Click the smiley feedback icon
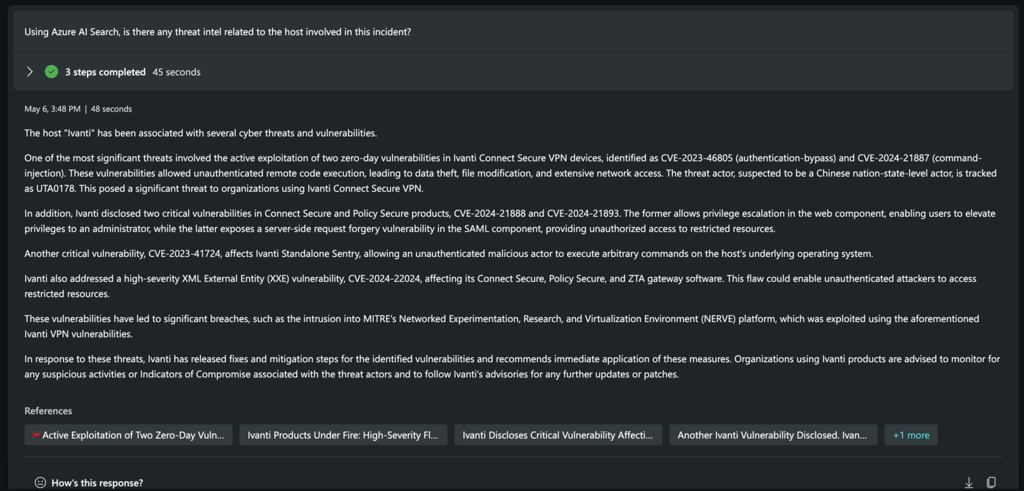This screenshot has width=1024, height=491. 40,483
